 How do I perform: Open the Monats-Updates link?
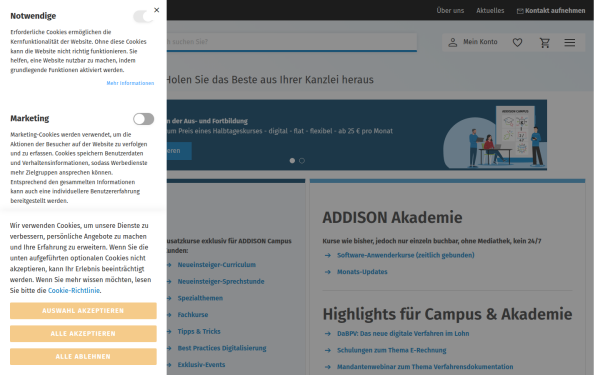362,272
